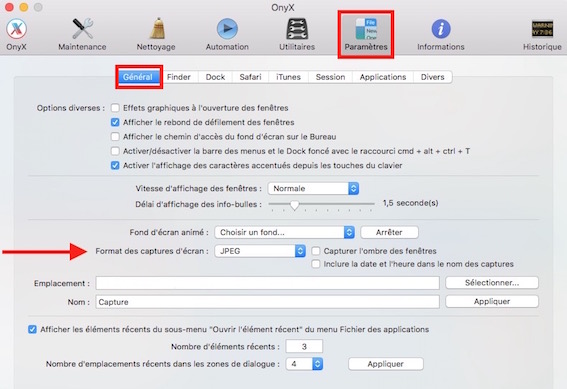Screen dimensions: 567x389
Task: Uncheck Activer l'affichage des caractères accentués
Action: coord(115,166)
